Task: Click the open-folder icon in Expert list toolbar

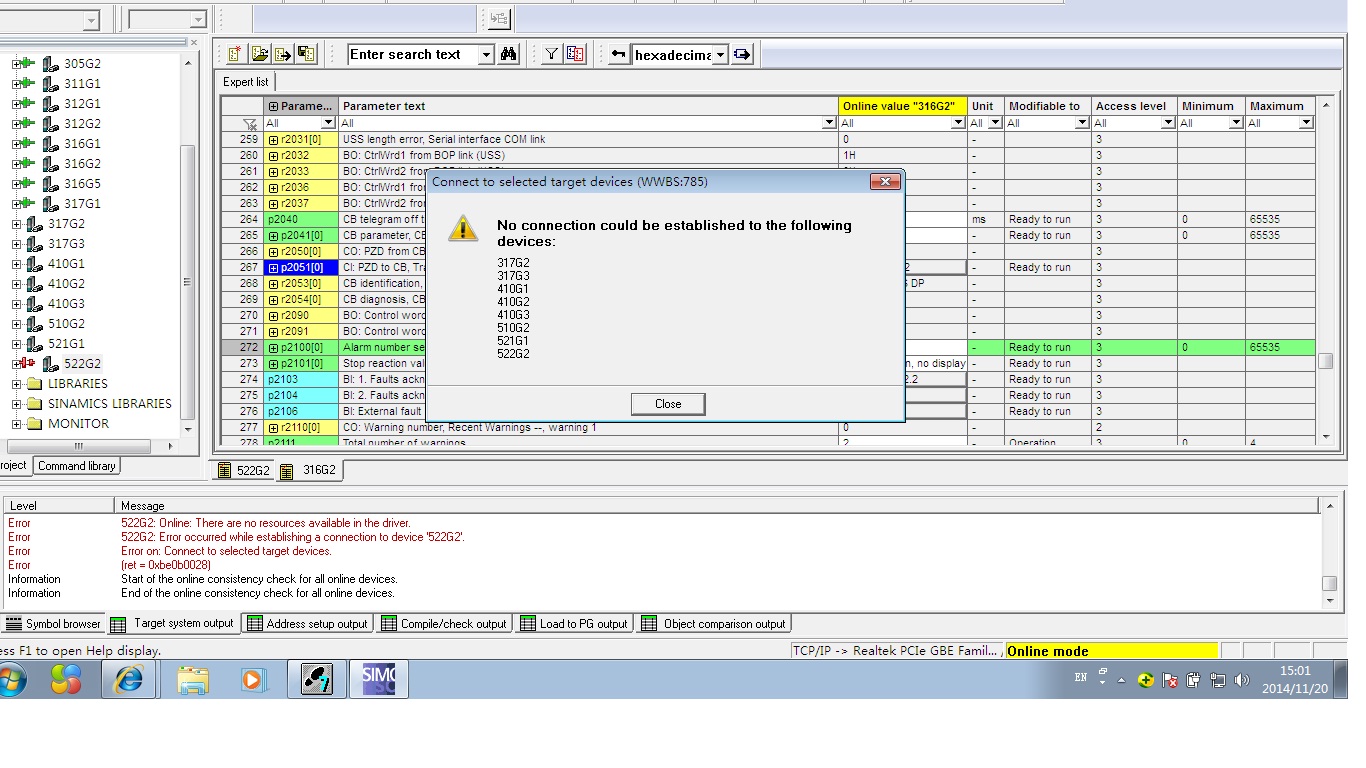Action: pos(260,54)
